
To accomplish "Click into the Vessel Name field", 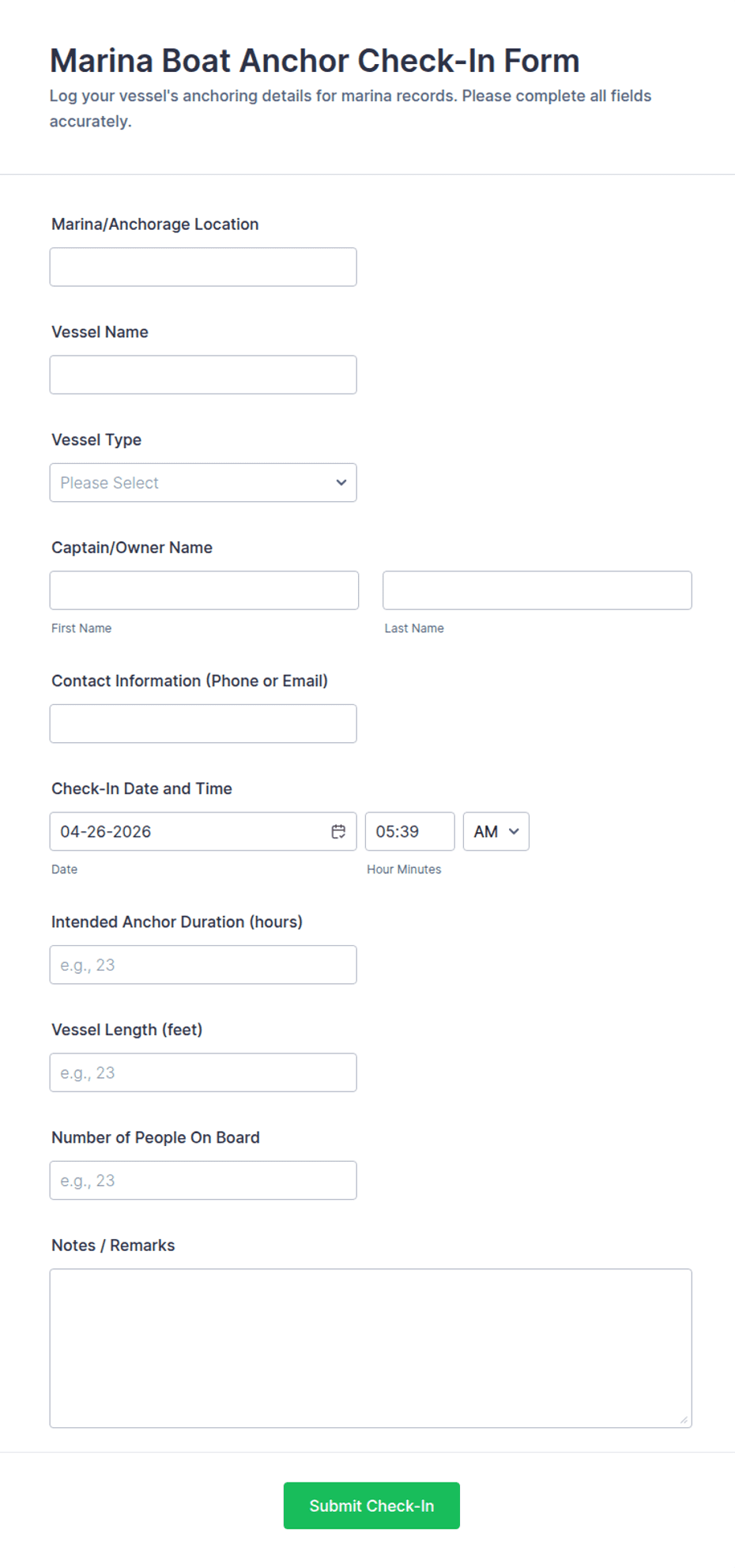I will tap(202, 375).
